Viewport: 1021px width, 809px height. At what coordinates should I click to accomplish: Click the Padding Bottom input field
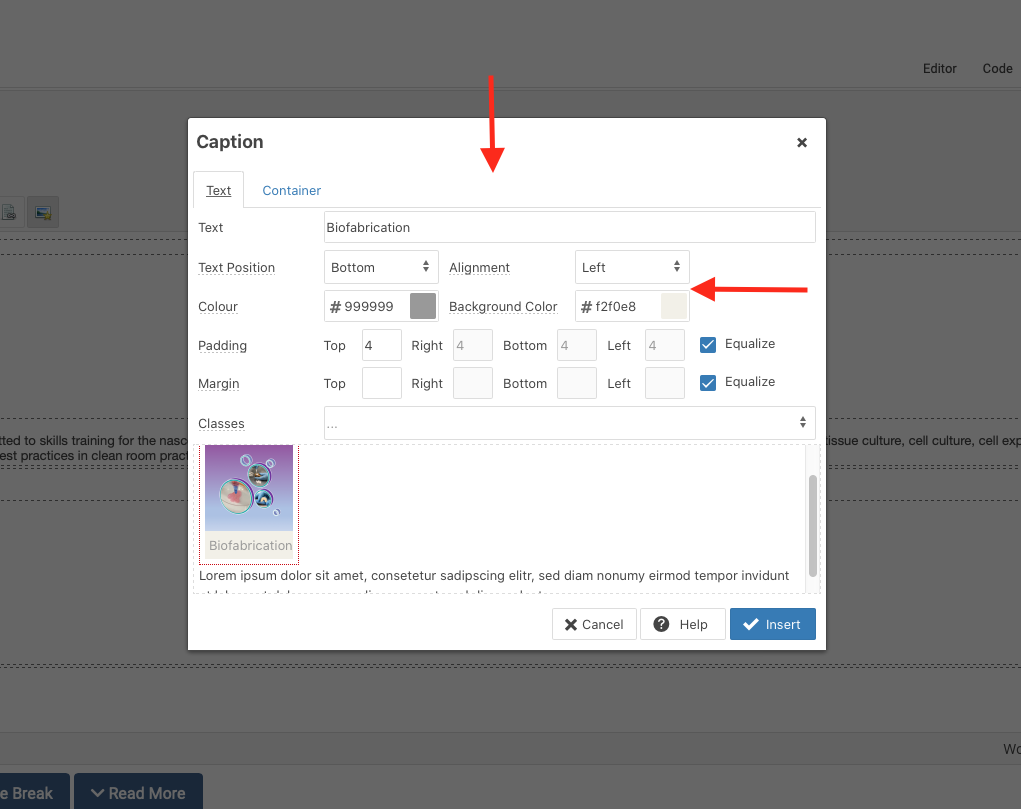point(577,345)
